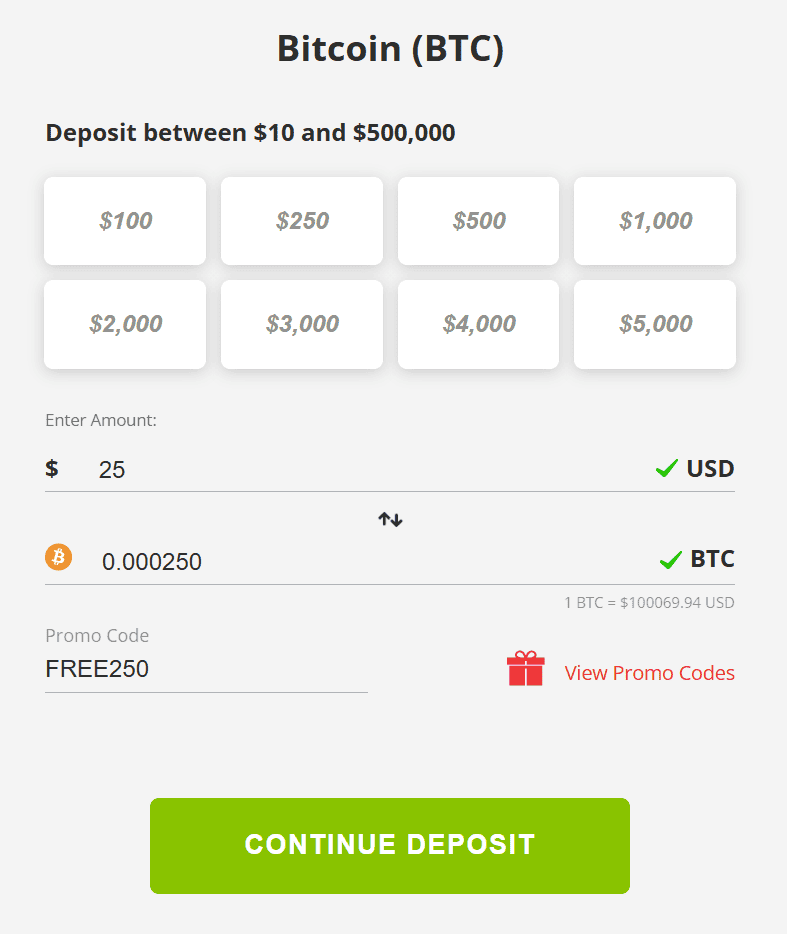Click the Bitcoin currency icon

pos(57,557)
